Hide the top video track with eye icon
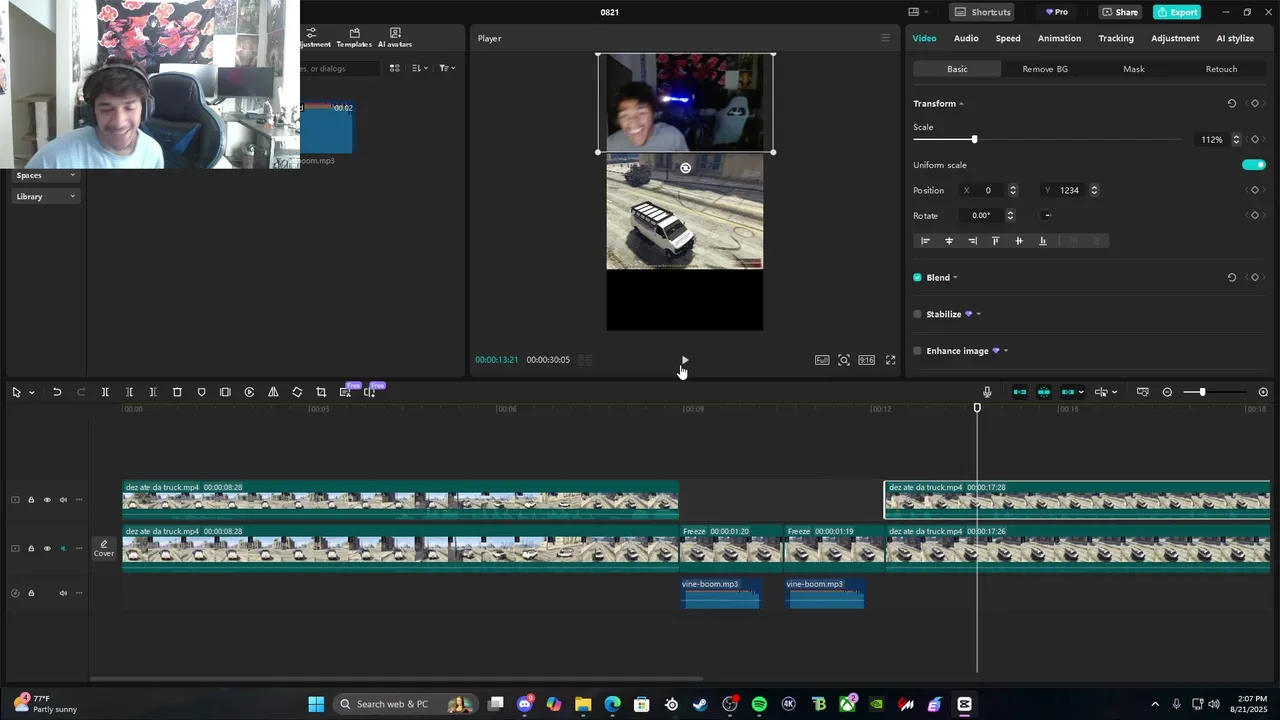Screen dimensions: 1280x720 click(47, 500)
